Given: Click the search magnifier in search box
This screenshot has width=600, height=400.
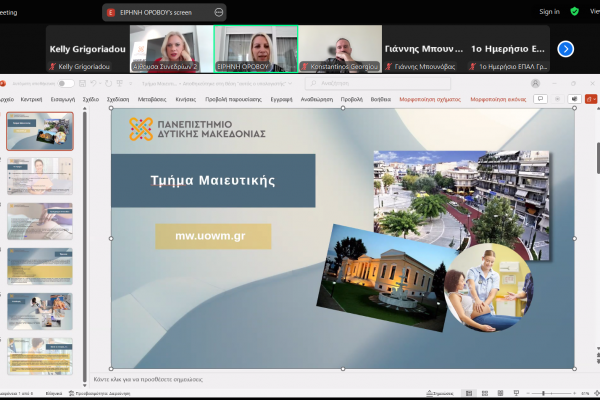Looking at the screenshot, I should tap(313, 83).
